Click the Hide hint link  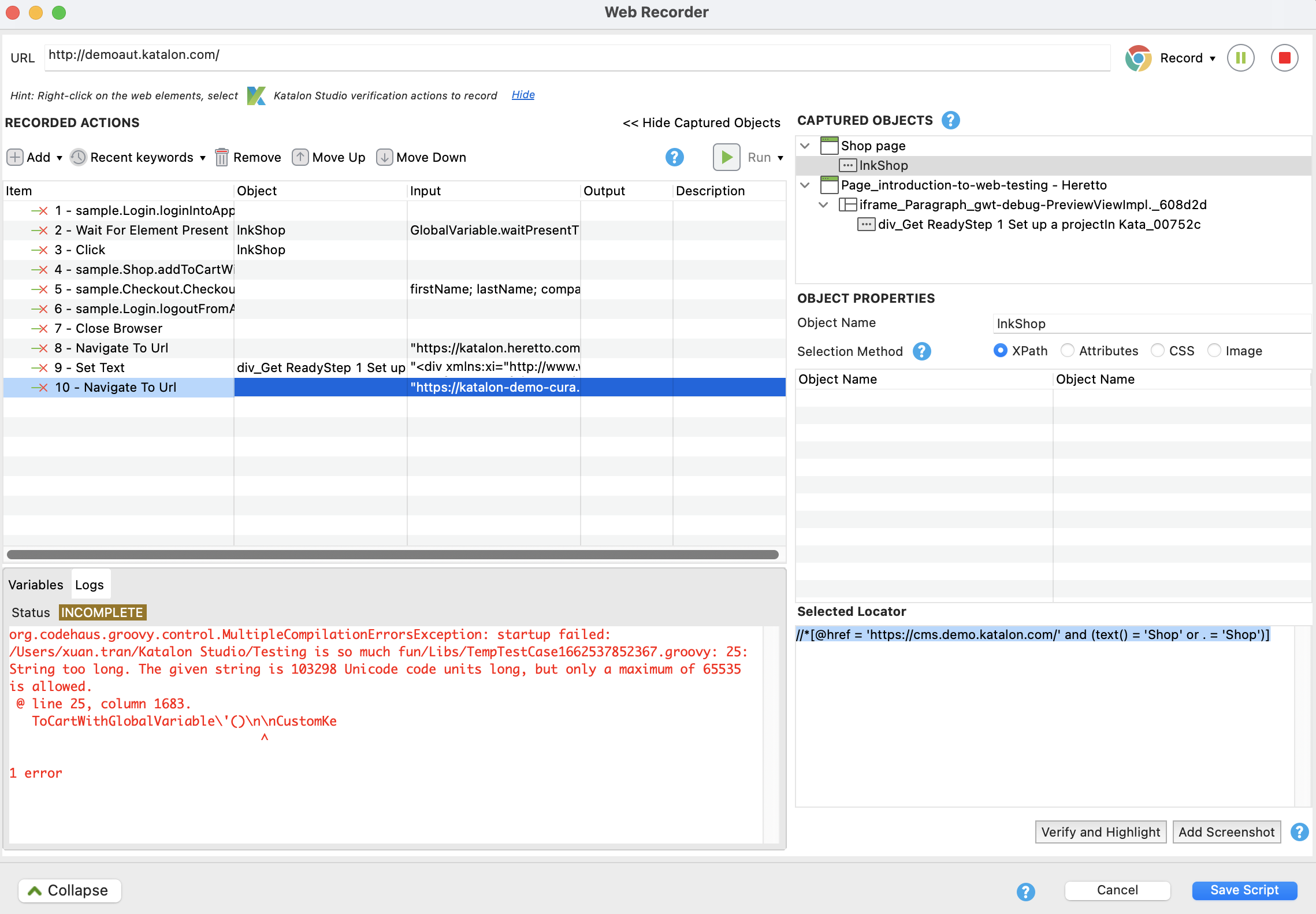pyautogui.click(x=523, y=95)
